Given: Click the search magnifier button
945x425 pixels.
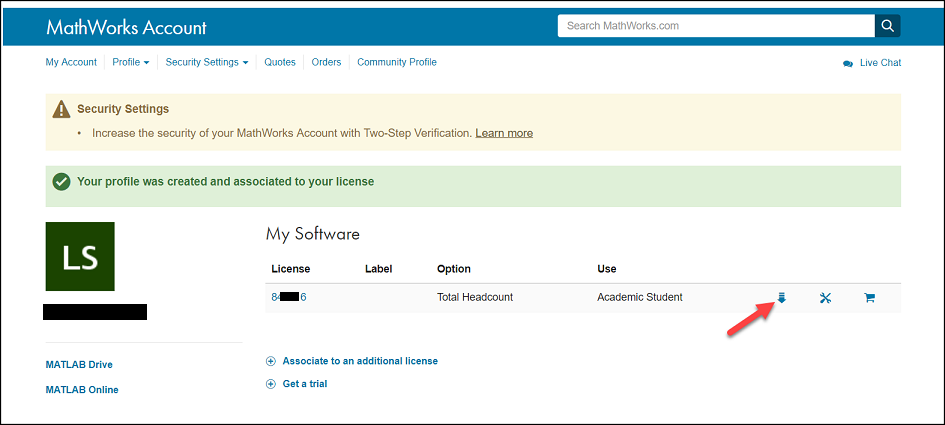Looking at the screenshot, I should click(887, 26).
